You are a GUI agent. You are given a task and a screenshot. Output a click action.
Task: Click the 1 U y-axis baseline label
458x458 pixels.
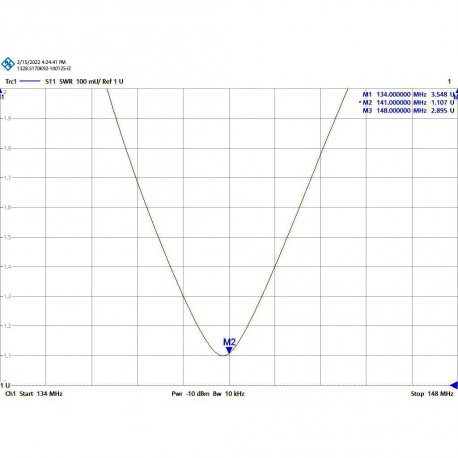(5, 385)
